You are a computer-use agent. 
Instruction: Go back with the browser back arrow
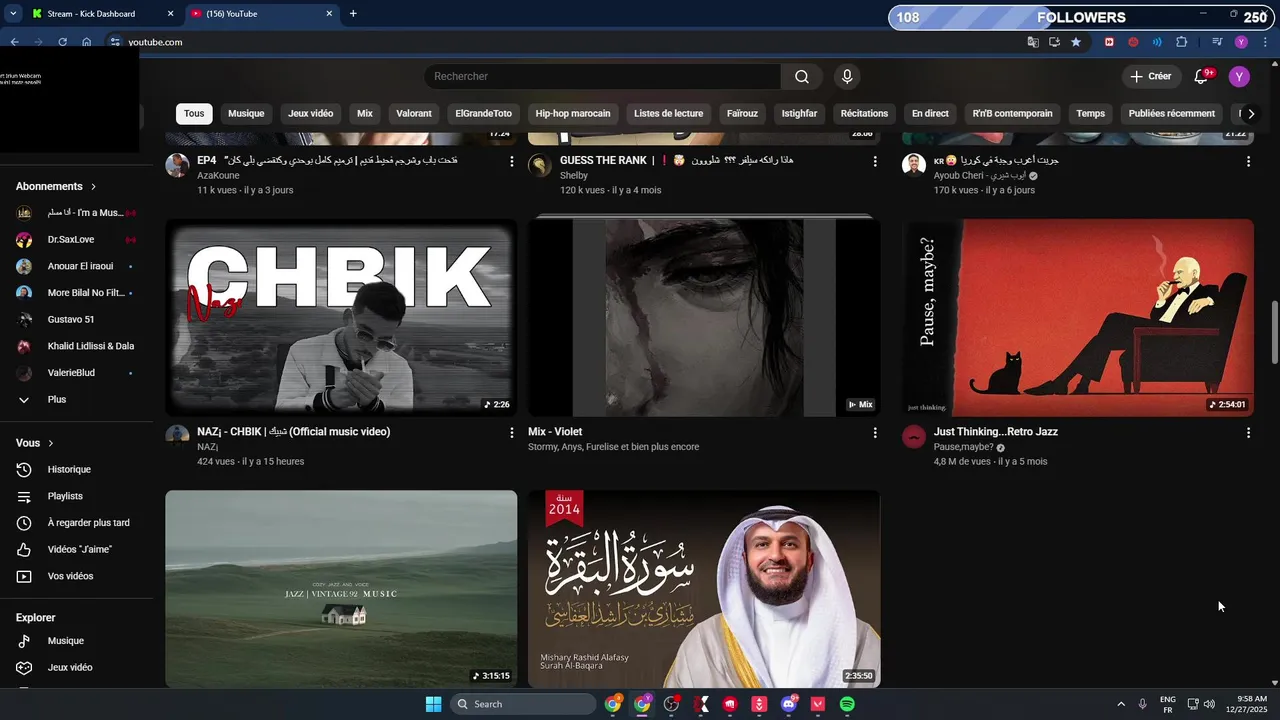tap(14, 42)
